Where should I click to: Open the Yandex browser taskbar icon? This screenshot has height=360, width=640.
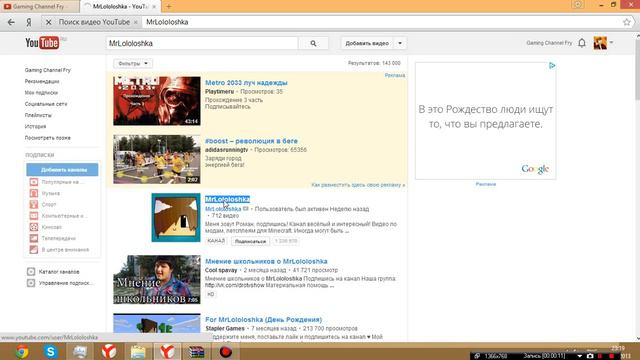point(109,351)
